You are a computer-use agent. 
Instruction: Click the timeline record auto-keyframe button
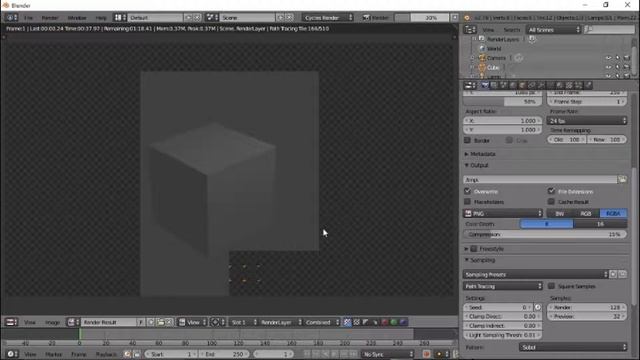click(427, 354)
